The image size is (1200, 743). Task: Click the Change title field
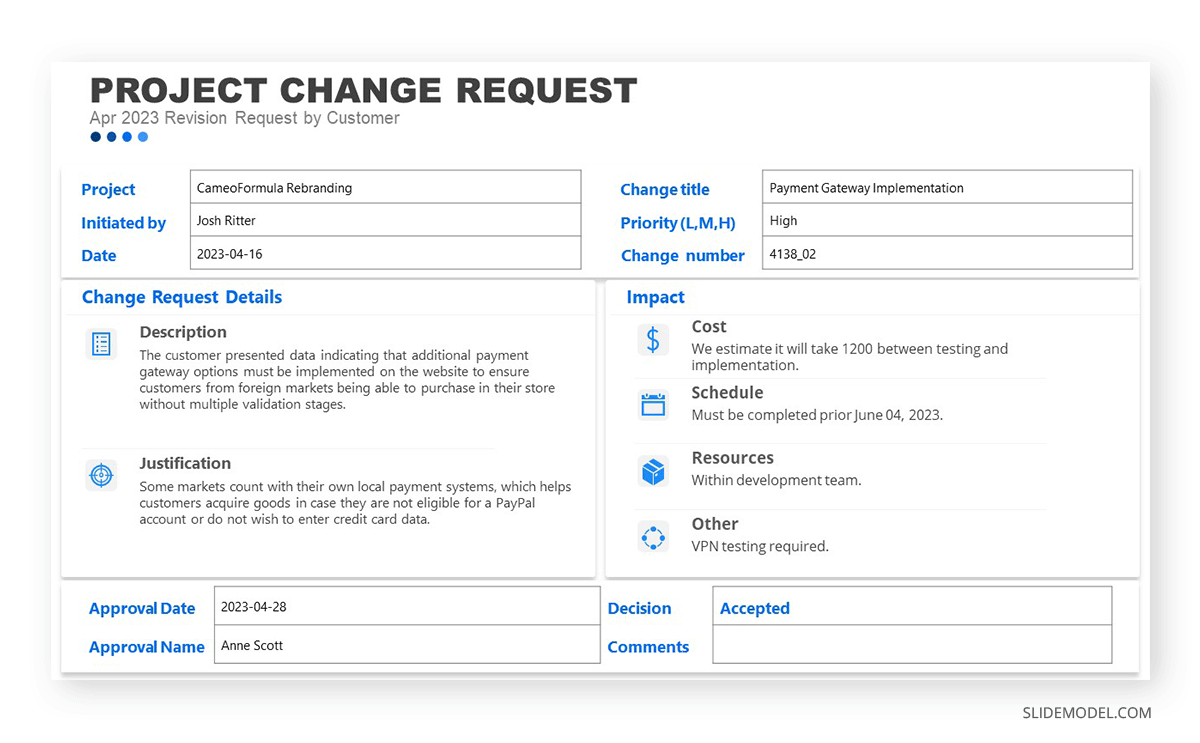coord(946,187)
